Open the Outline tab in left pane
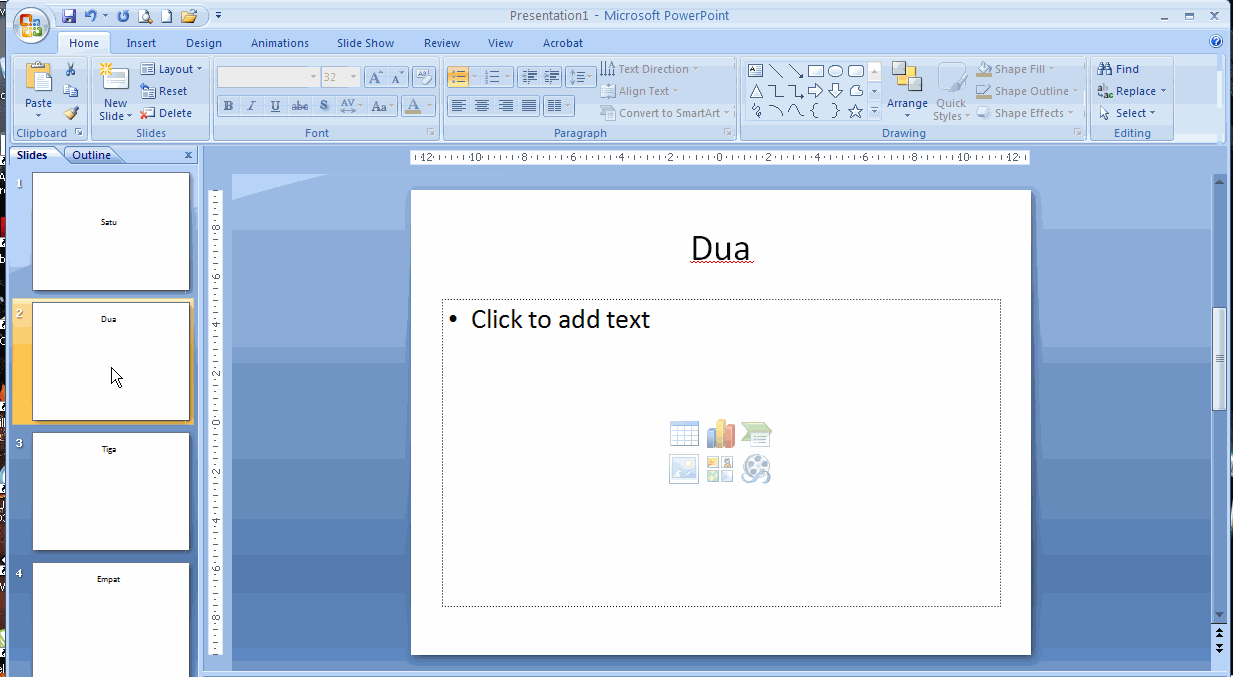This screenshot has height=677, width=1233. pos(92,154)
